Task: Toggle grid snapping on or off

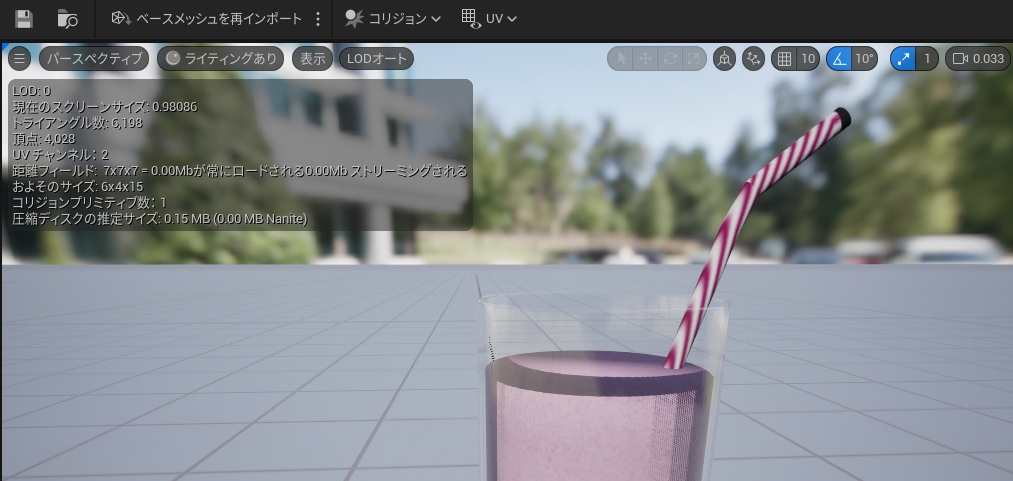Action: [784, 59]
